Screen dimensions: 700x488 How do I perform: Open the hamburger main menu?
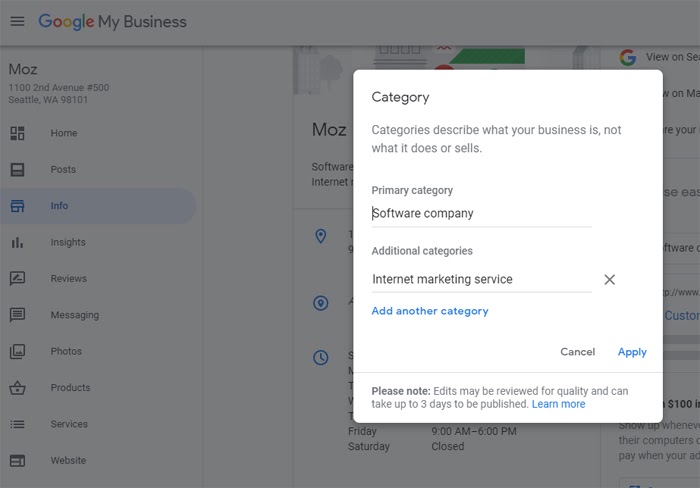pos(17,21)
